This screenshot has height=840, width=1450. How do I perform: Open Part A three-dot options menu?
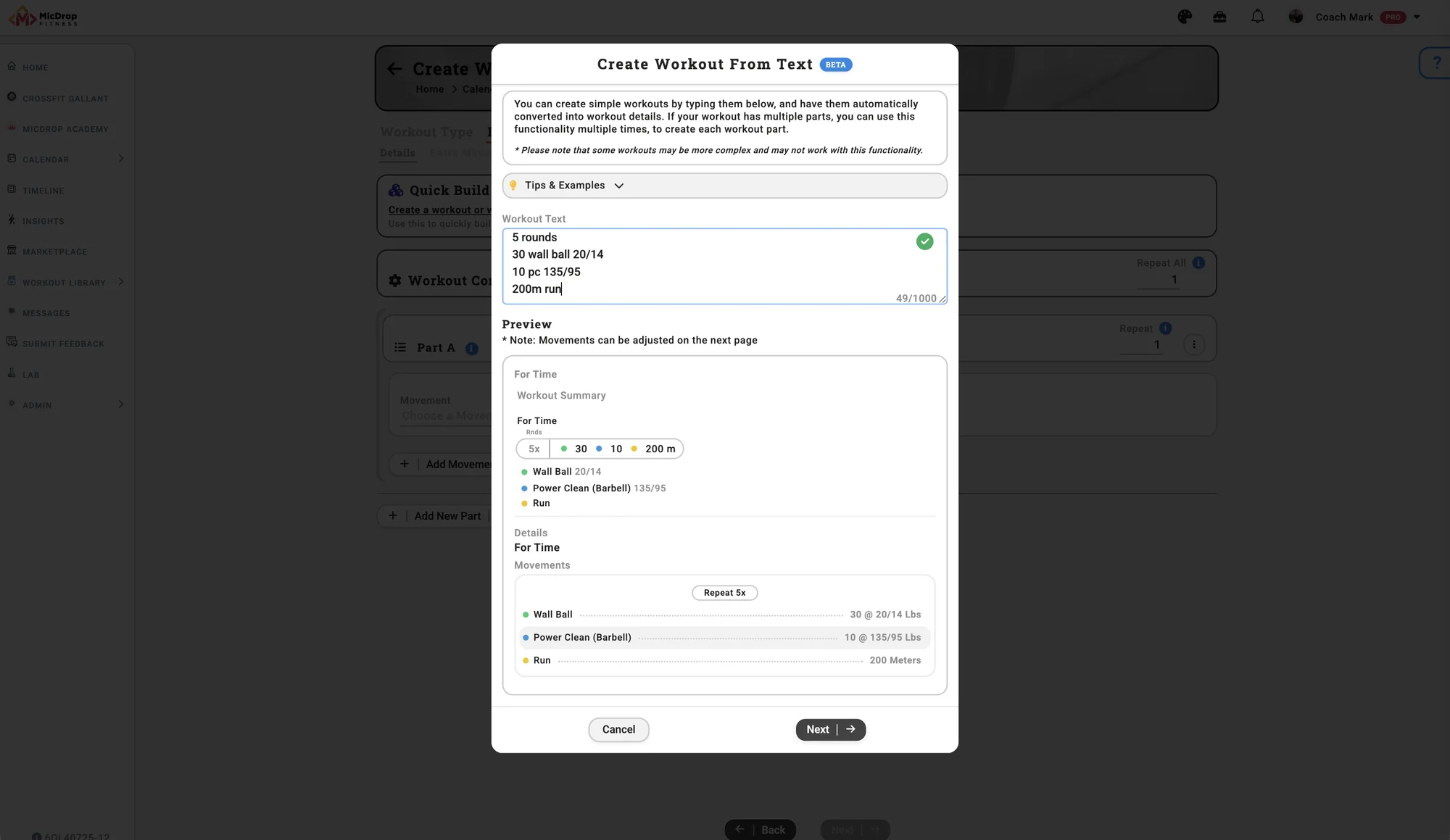coord(1194,344)
